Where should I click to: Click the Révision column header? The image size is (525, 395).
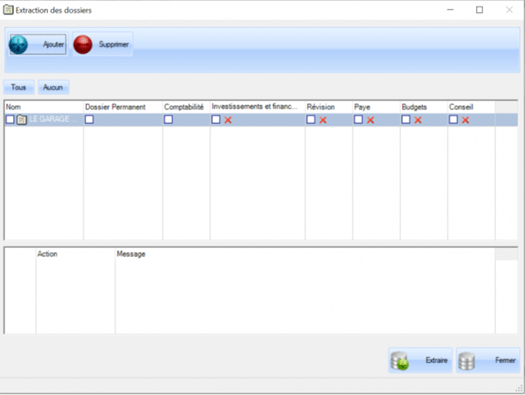(329, 107)
